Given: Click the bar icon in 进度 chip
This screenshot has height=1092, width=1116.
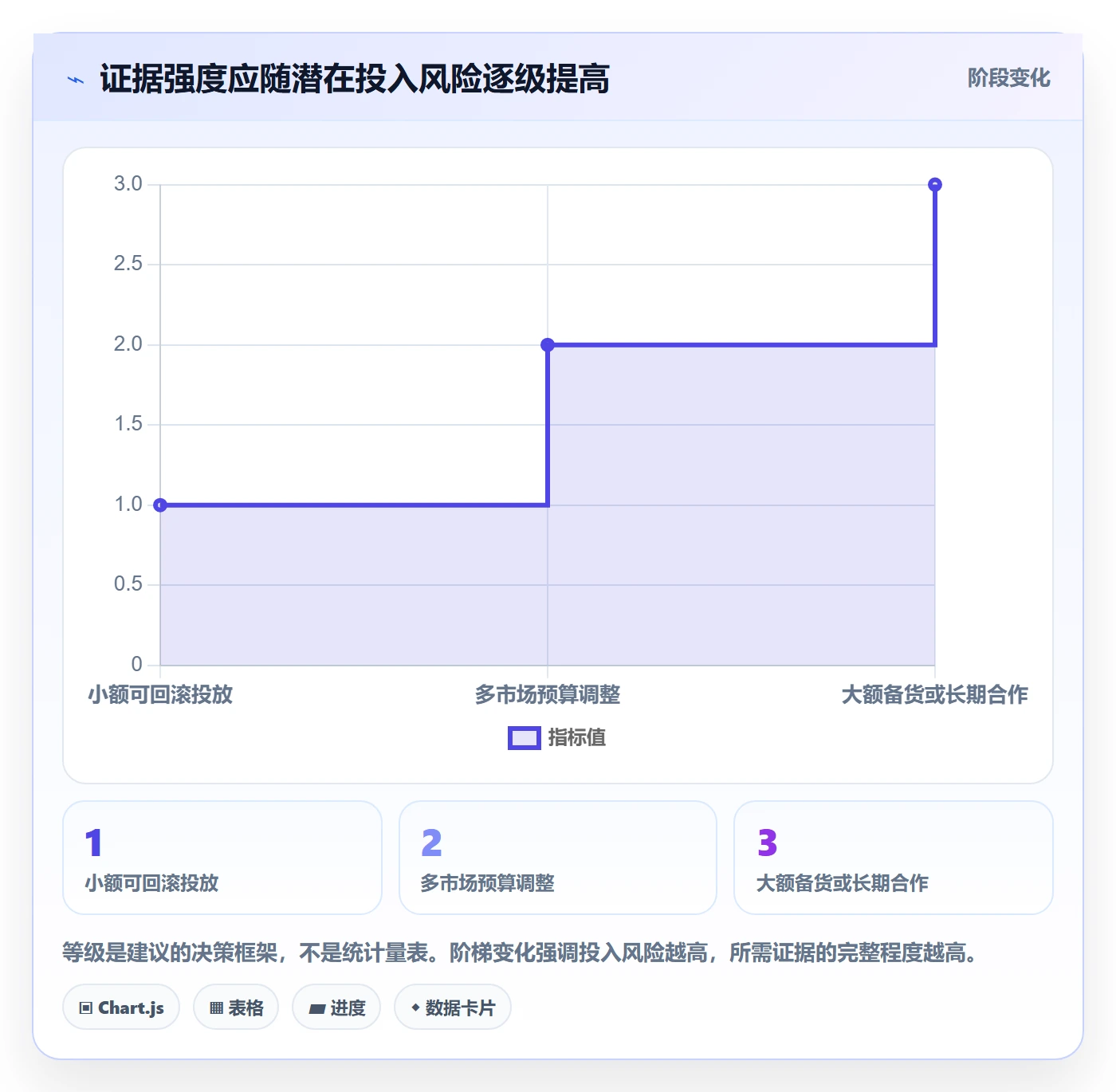Looking at the screenshot, I should [x=316, y=1008].
